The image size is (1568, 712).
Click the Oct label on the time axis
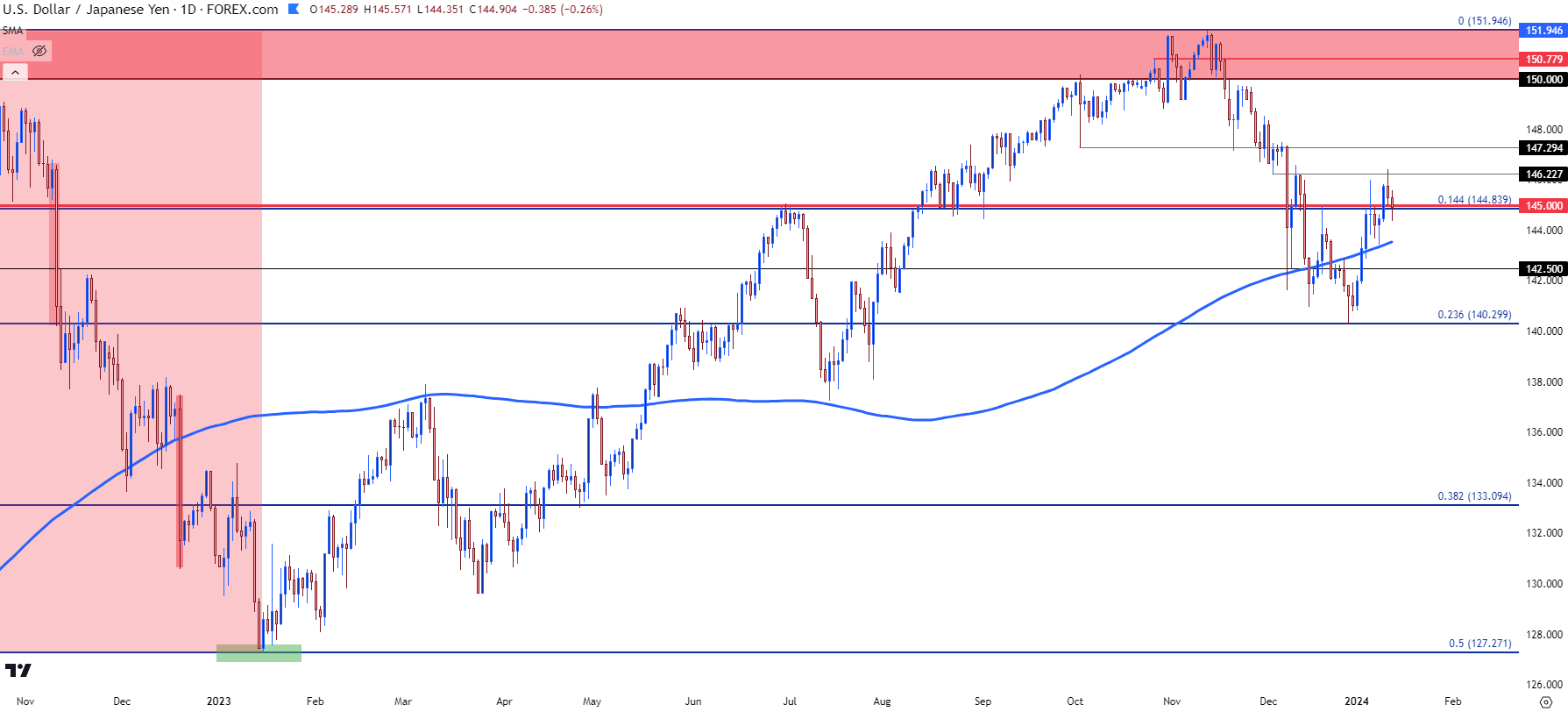click(1075, 701)
